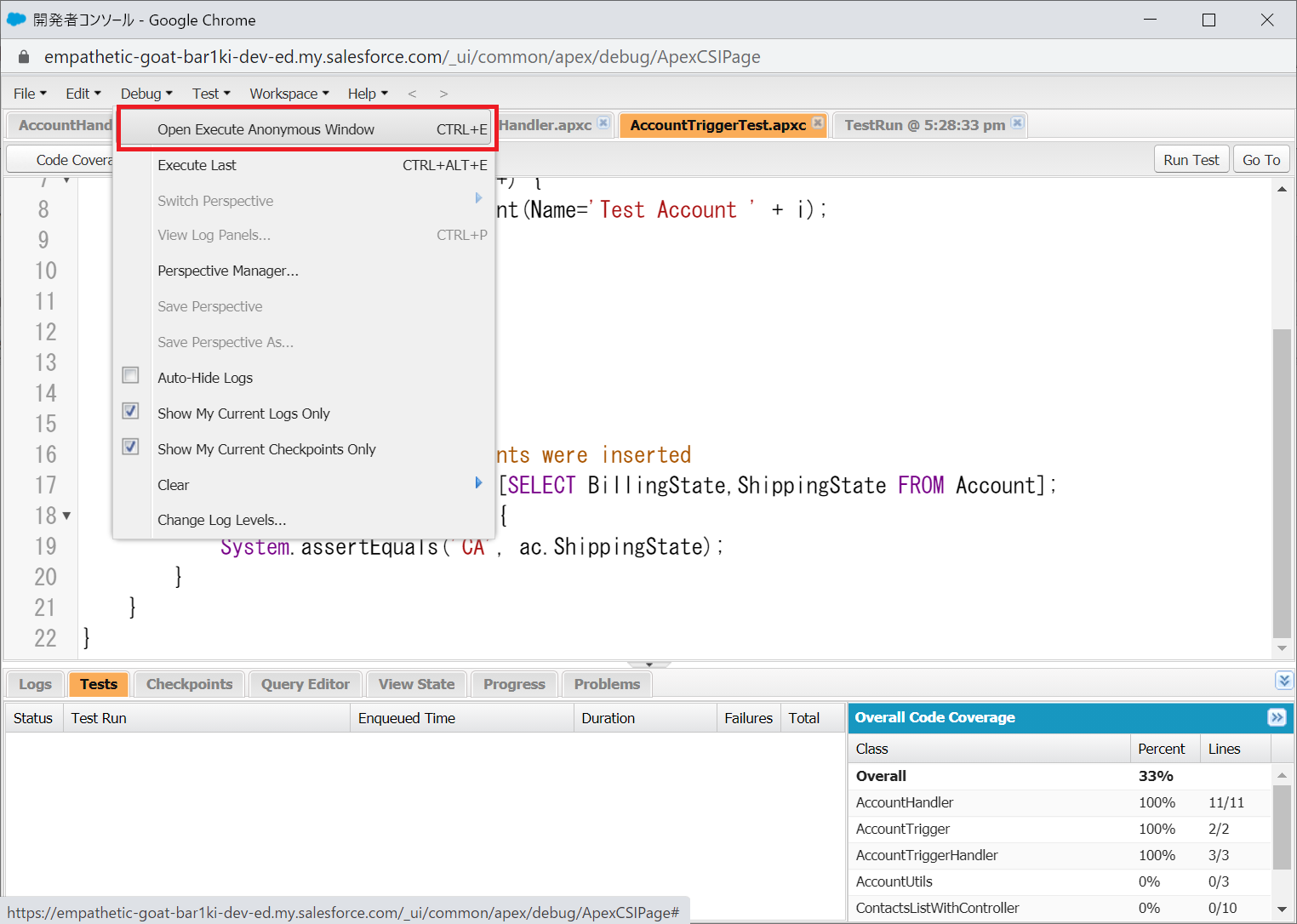Close the TestRun @ 5:28:33 pm tab

coord(1017,123)
